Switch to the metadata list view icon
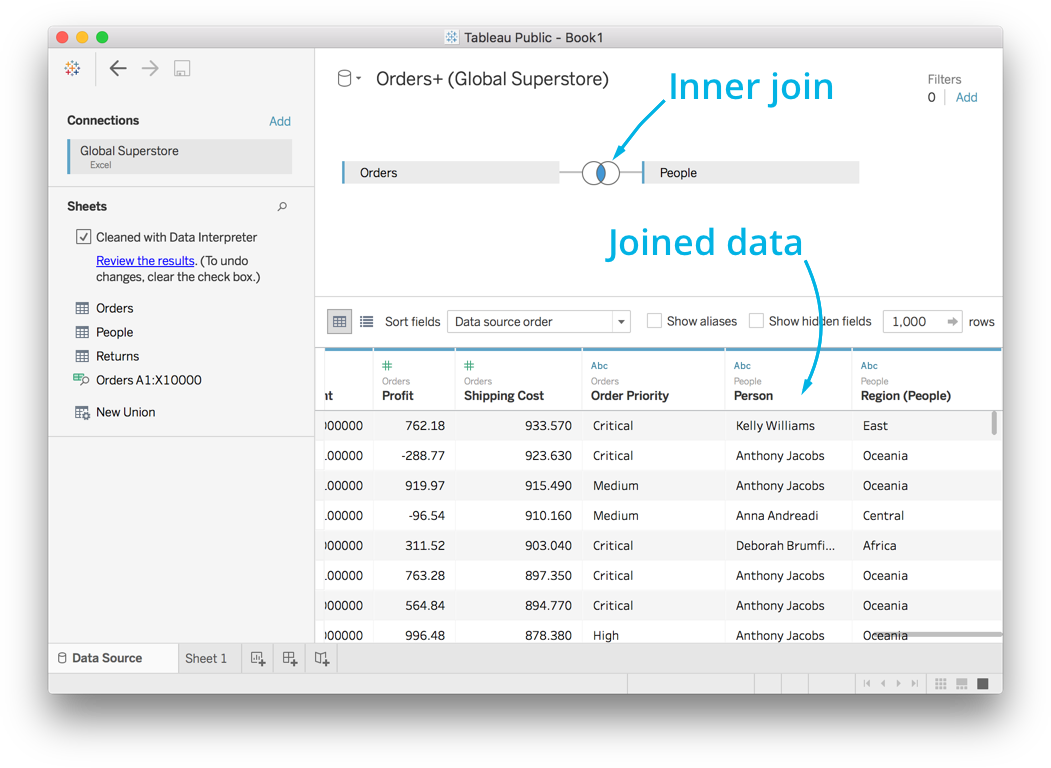 [367, 322]
